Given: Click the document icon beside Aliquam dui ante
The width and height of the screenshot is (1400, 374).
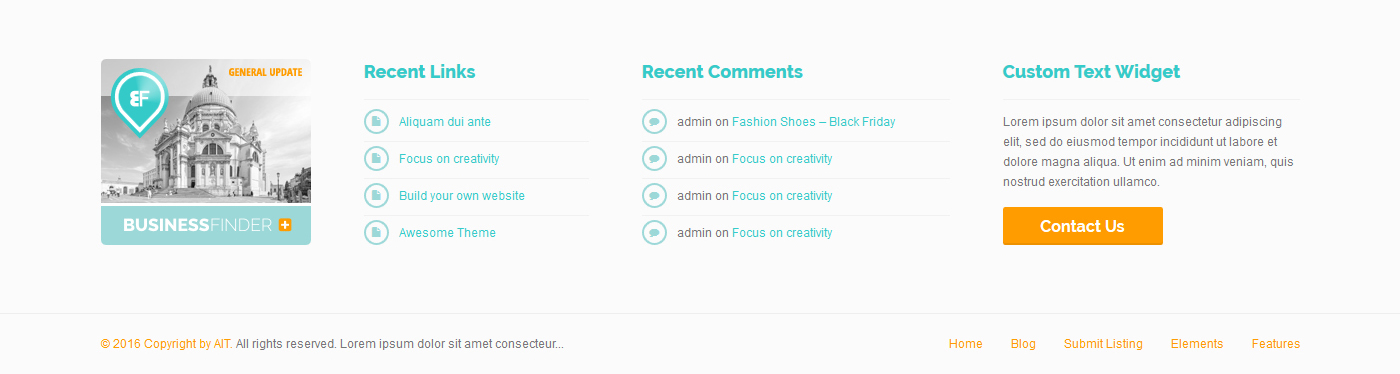Looking at the screenshot, I should (x=376, y=121).
